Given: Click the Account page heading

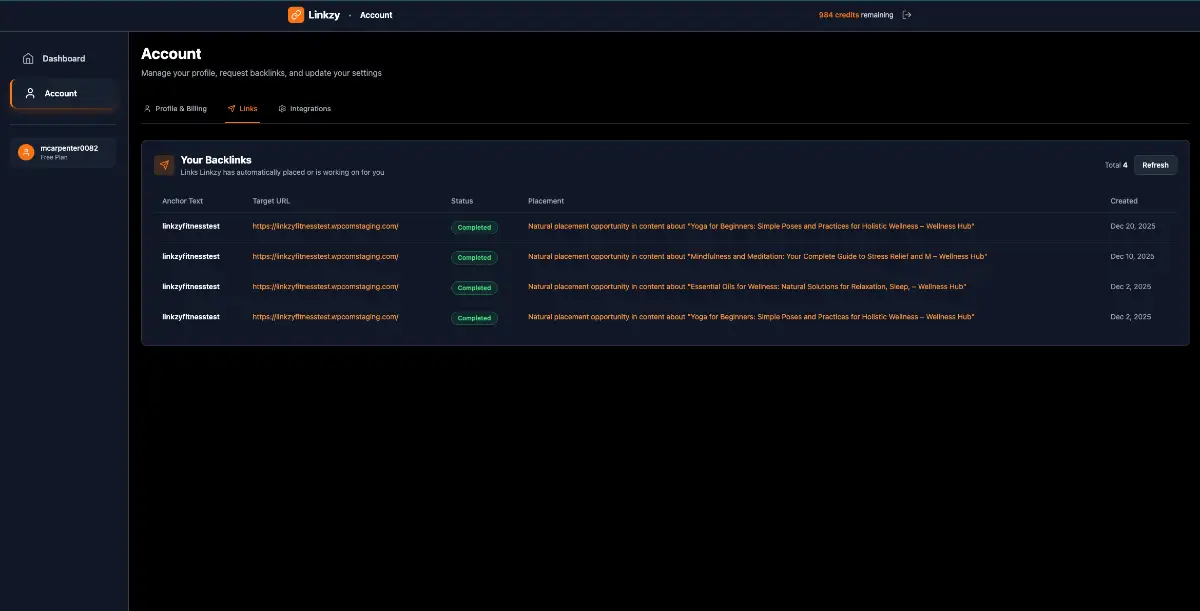Looking at the screenshot, I should (x=171, y=54).
